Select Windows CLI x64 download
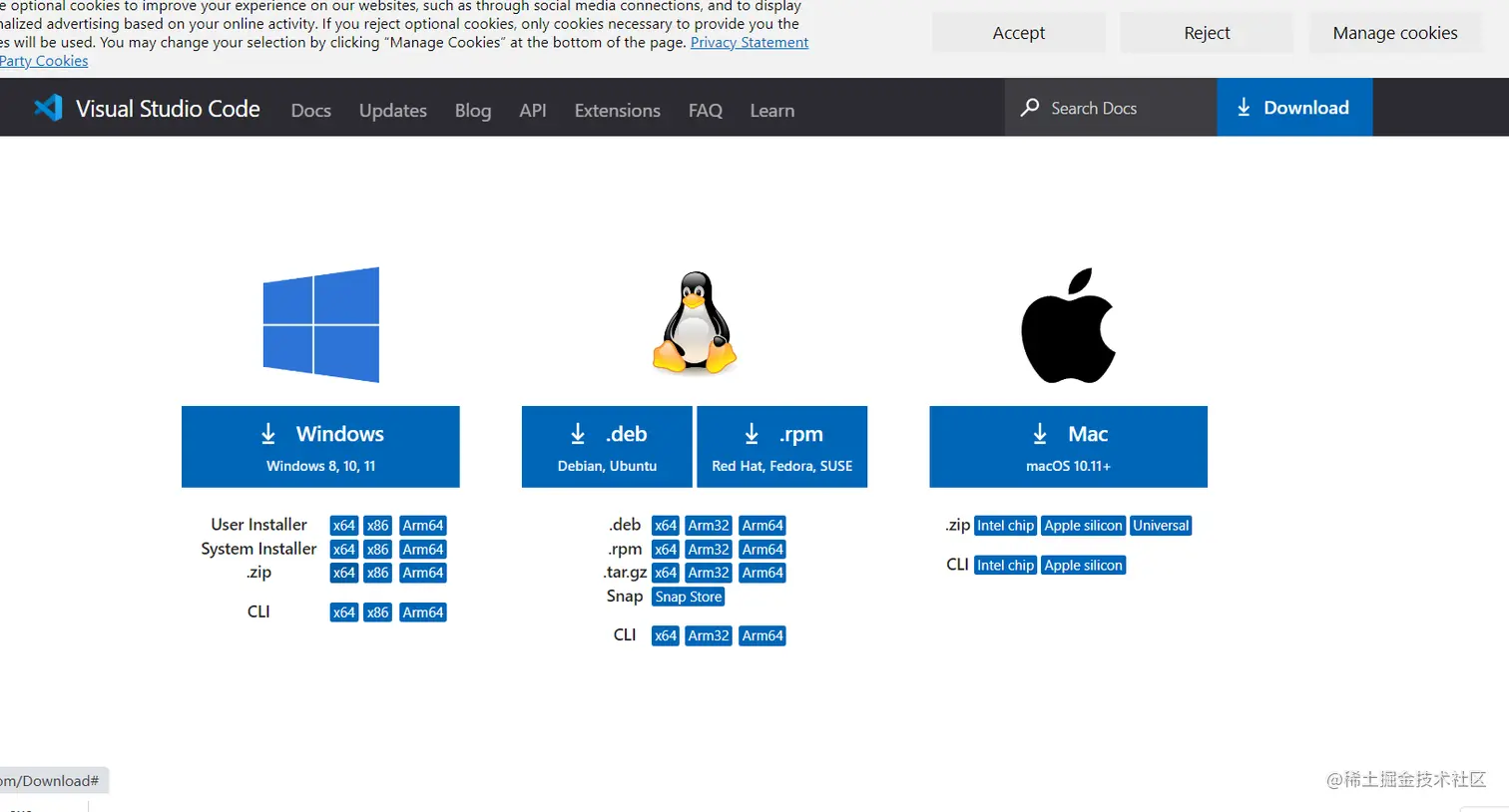The image size is (1509, 812). click(344, 612)
